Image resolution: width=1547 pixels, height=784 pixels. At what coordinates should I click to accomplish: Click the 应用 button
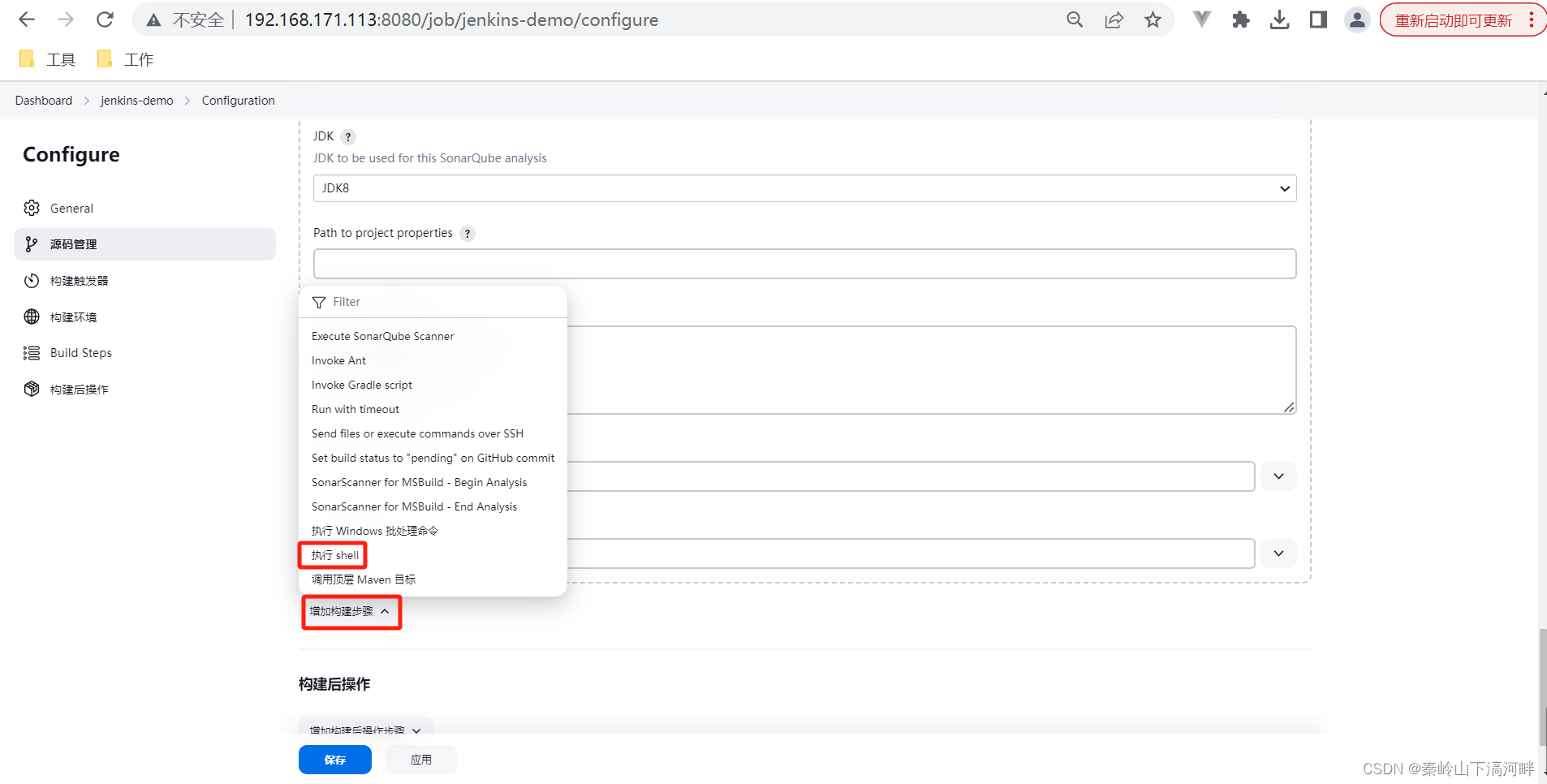pyautogui.click(x=420, y=759)
